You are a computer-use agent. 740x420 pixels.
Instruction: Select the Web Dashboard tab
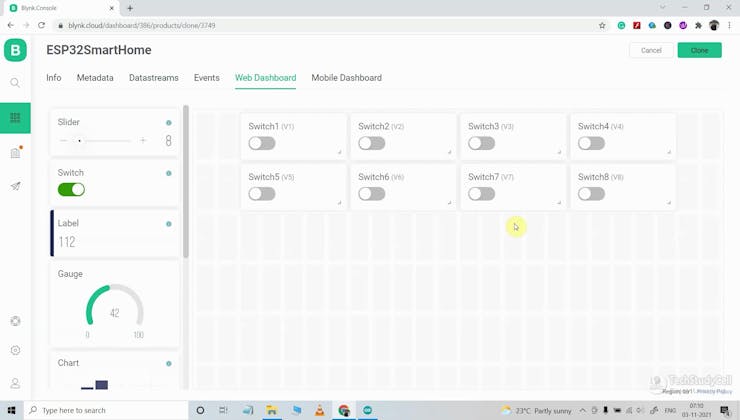266,78
